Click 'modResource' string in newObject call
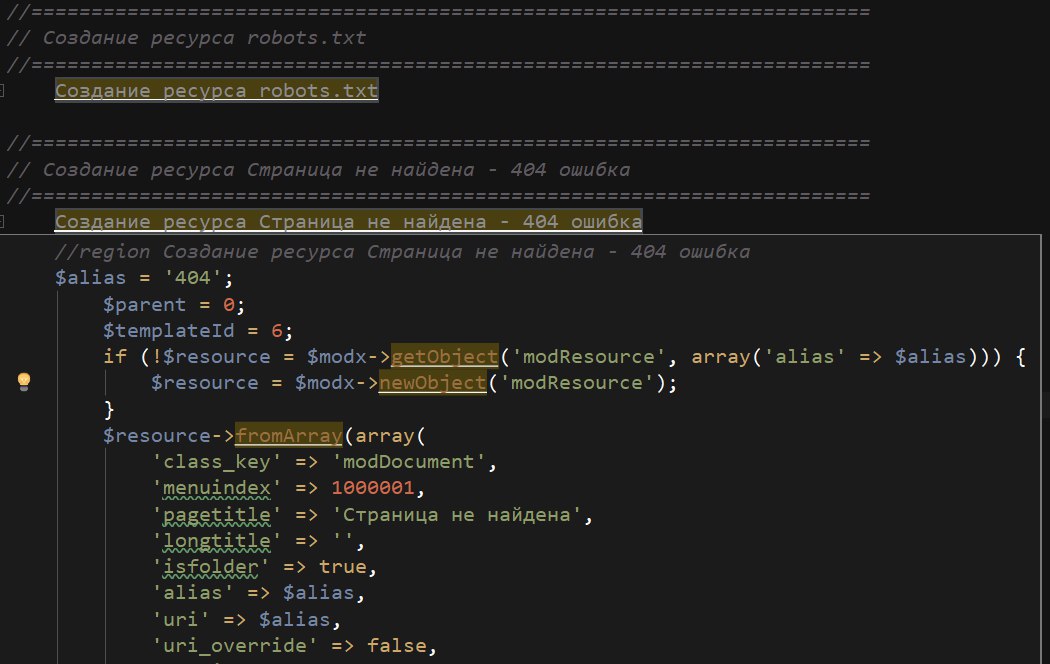Viewport: 1050px width, 664px height. click(x=577, y=383)
